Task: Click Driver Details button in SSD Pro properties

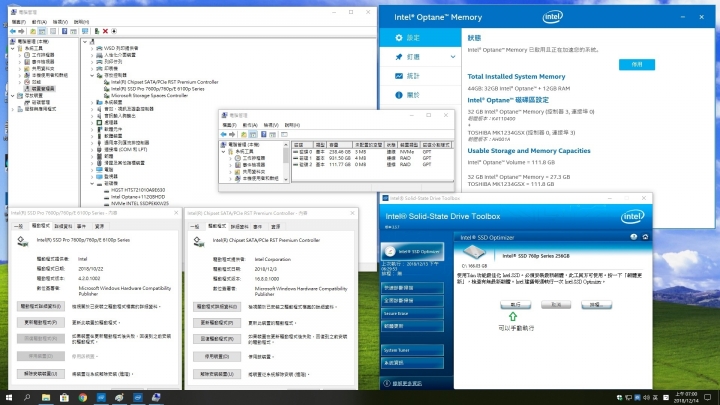Action: pyautogui.click(x=41, y=306)
